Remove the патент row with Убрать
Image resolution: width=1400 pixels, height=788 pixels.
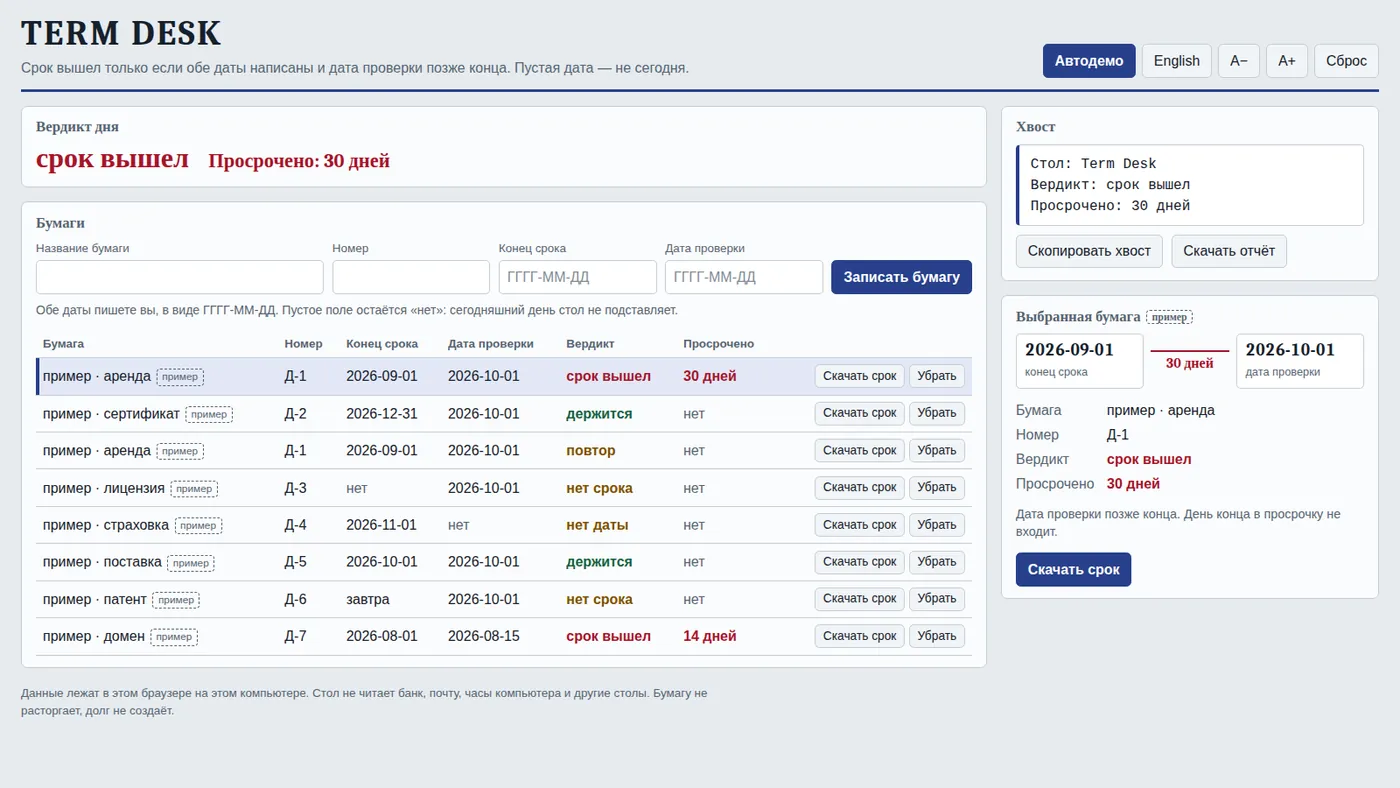point(937,599)
